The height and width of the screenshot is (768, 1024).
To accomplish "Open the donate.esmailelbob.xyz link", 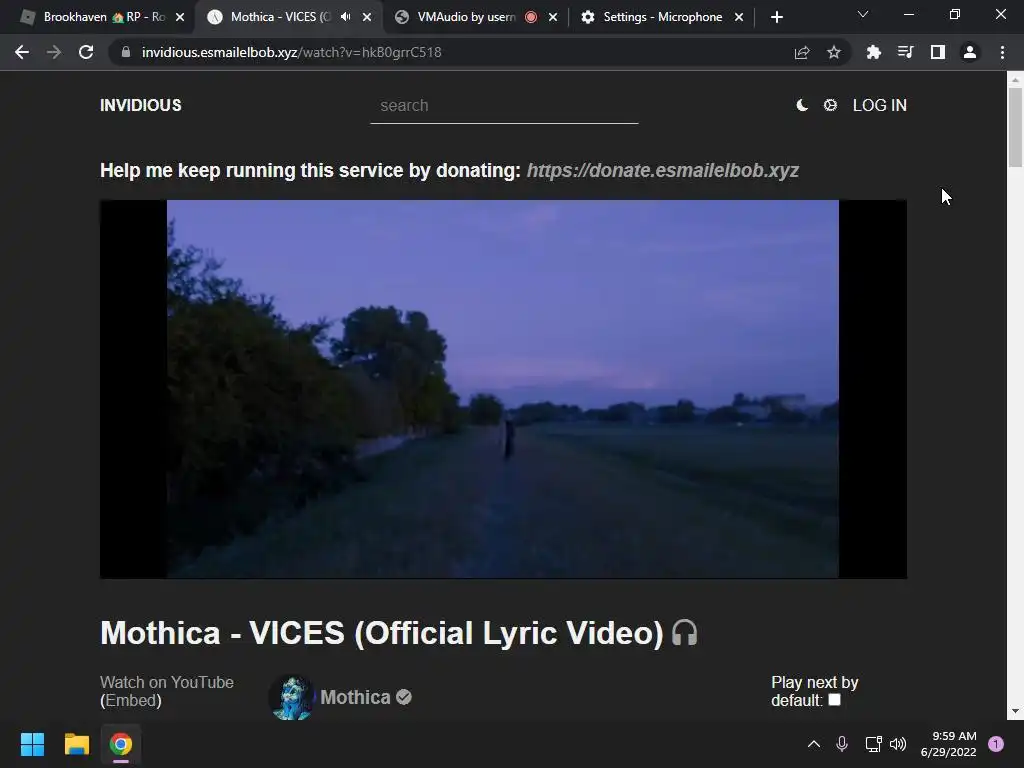I will [662, 170].
